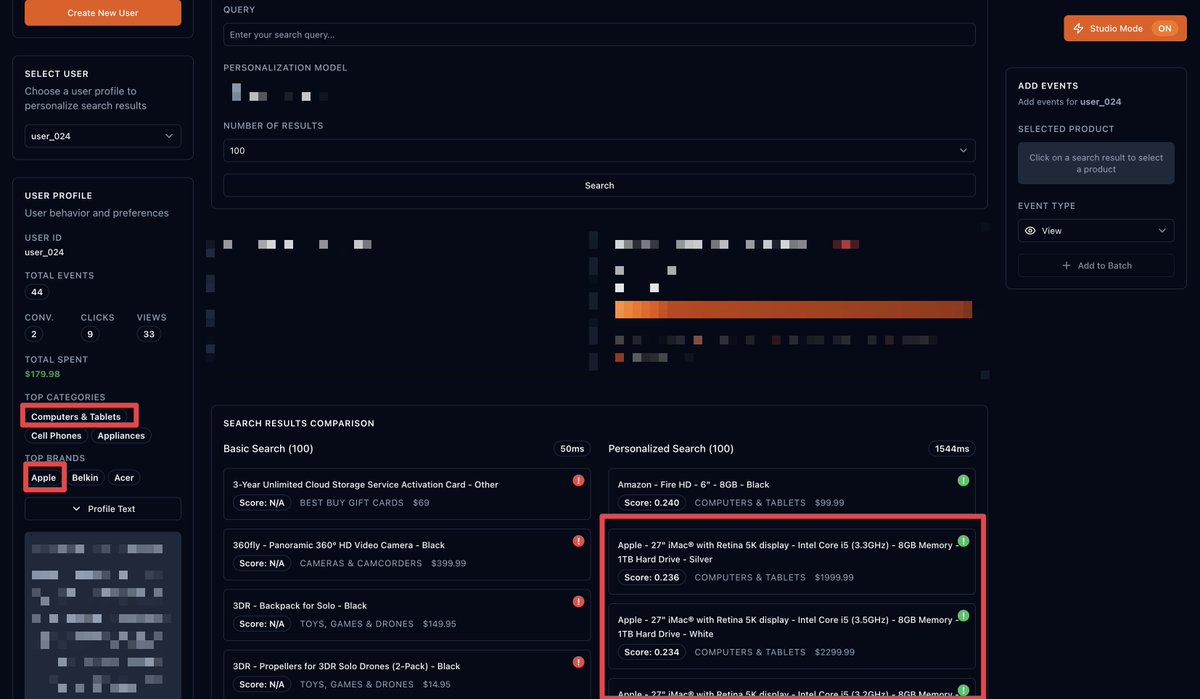The image size is (1200, 699).
Task: Click green indicator icon on Amazon Fire HD result
Action: (963, 481)
